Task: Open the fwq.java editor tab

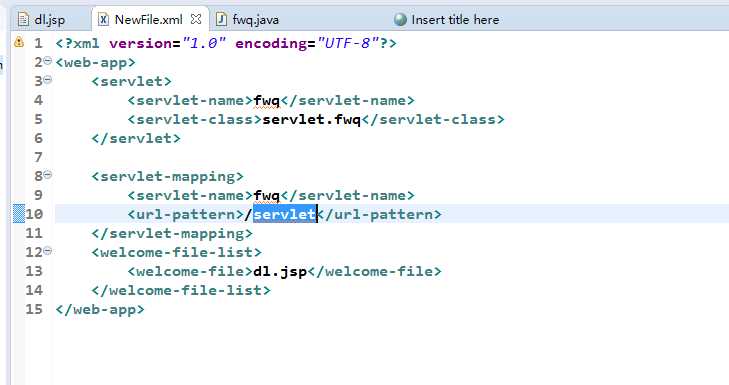Action: pos(255,20)
